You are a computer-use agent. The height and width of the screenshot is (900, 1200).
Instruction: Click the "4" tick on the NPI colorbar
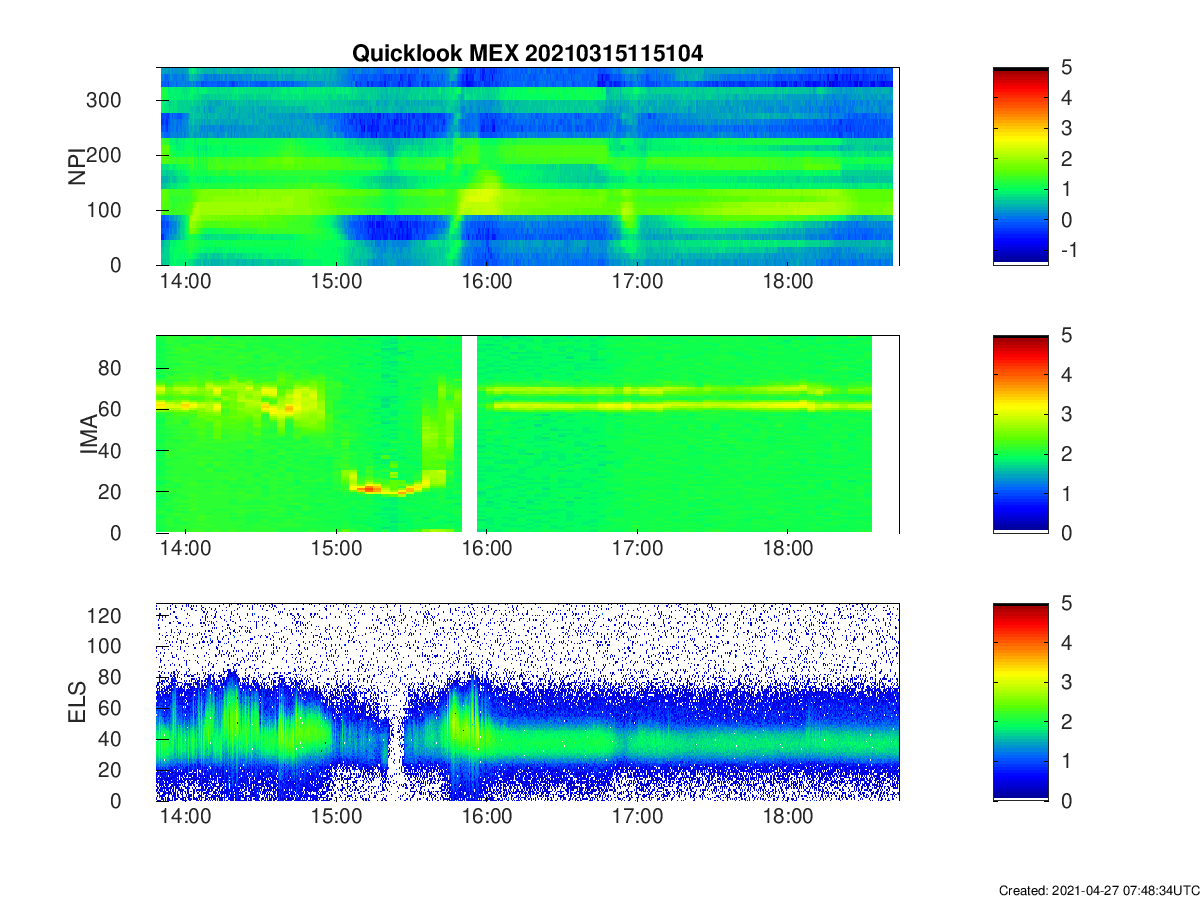tap(1066, 98)
